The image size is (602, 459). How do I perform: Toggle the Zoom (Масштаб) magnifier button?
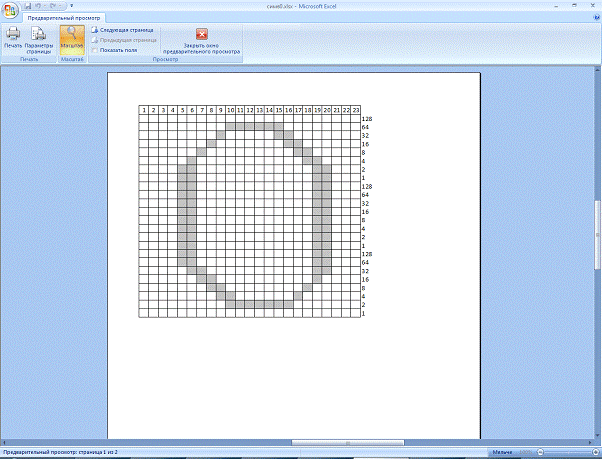pos(72,38)
